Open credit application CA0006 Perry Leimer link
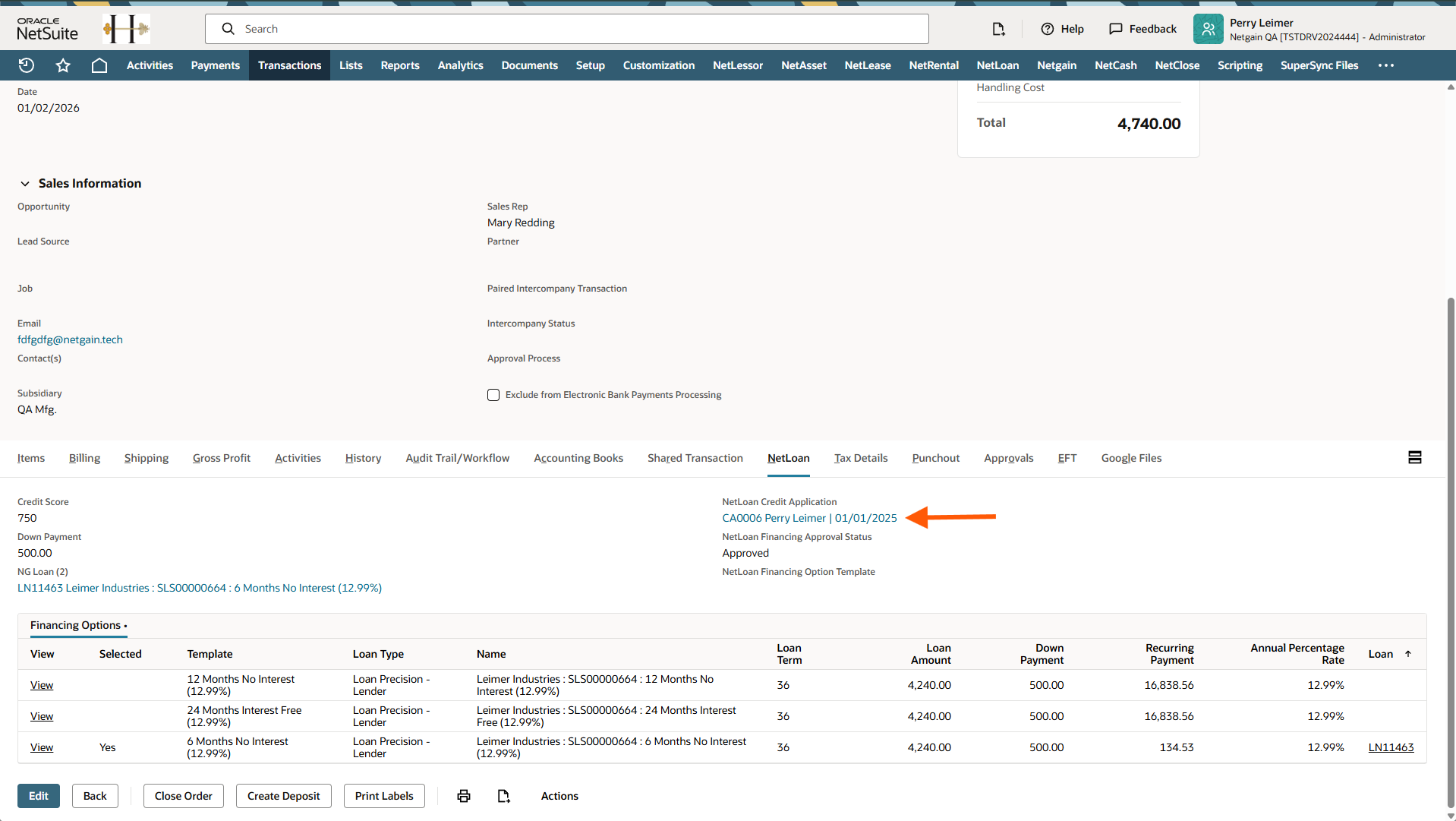Image resolution: width=1456 pixels, height=821 pixels. pyautogui.click(x=809, y=518)
